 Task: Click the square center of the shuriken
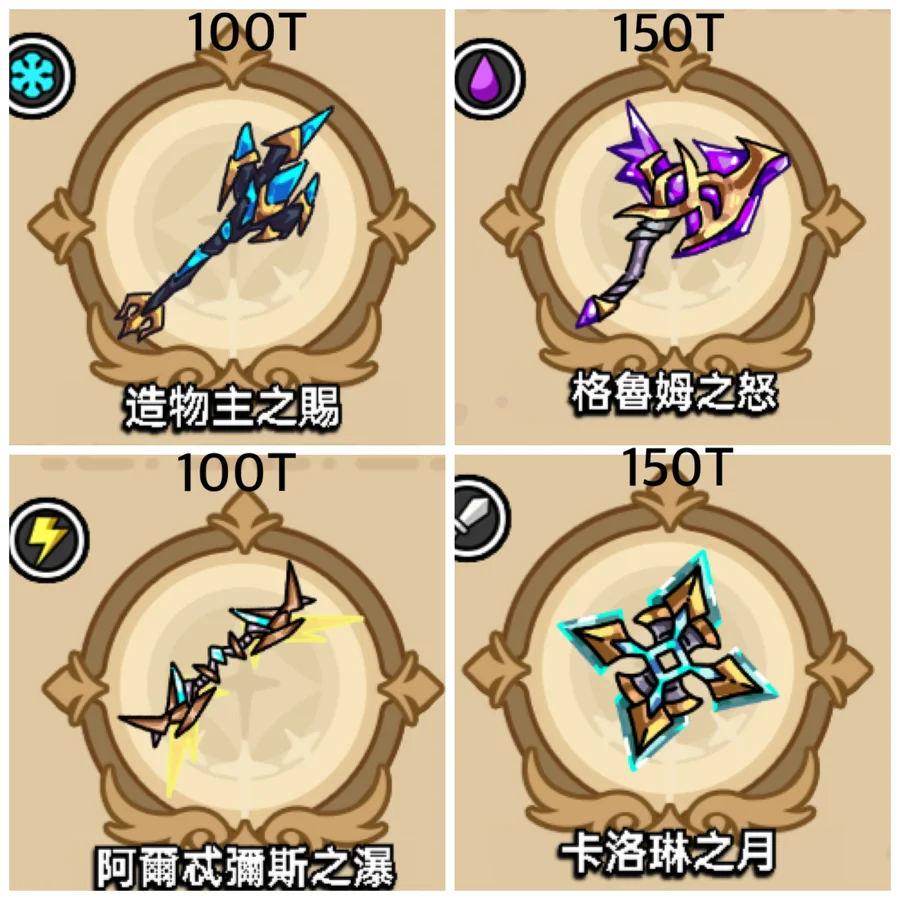click(x=666, y=662)
